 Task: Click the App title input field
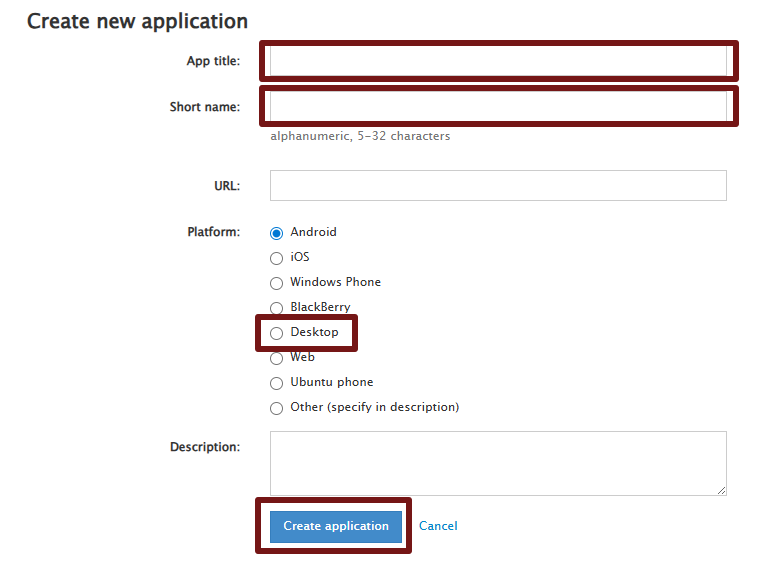coord(498,61)
